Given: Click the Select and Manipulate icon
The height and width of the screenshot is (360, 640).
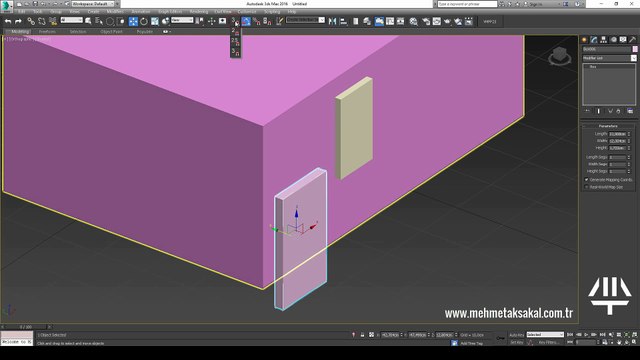Looking at the screenshot, I should pyautogui.click(x=211, y=21).
